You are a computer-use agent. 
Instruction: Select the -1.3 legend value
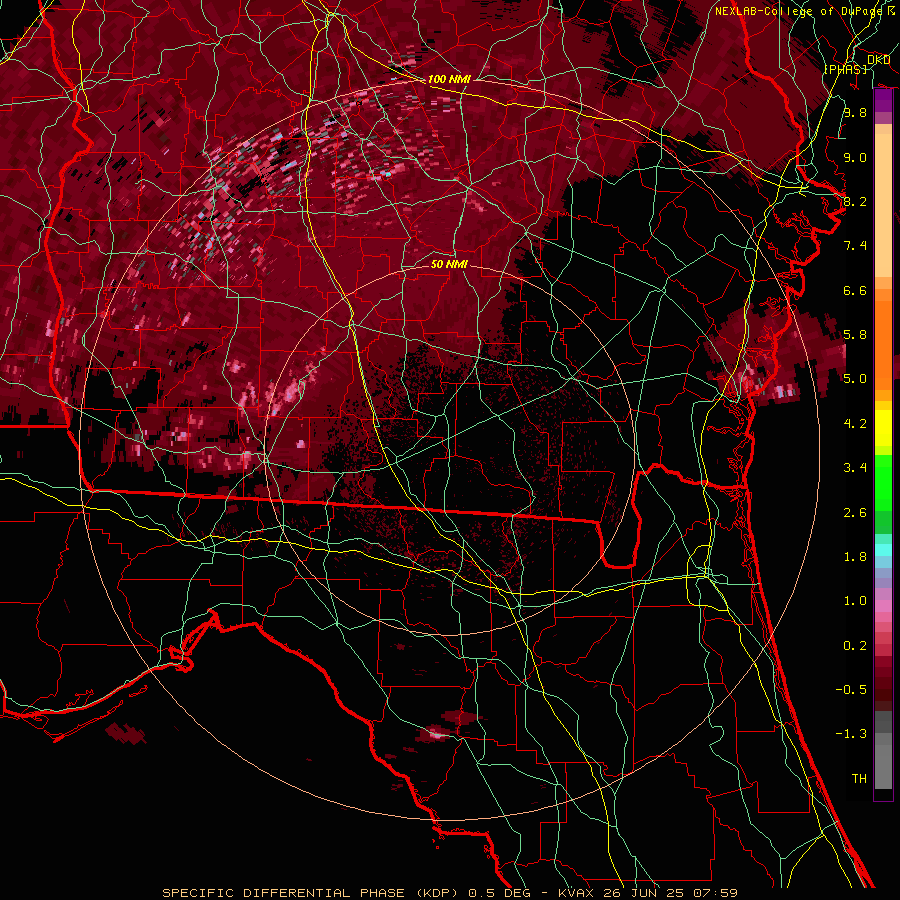(x=851, y=734)
